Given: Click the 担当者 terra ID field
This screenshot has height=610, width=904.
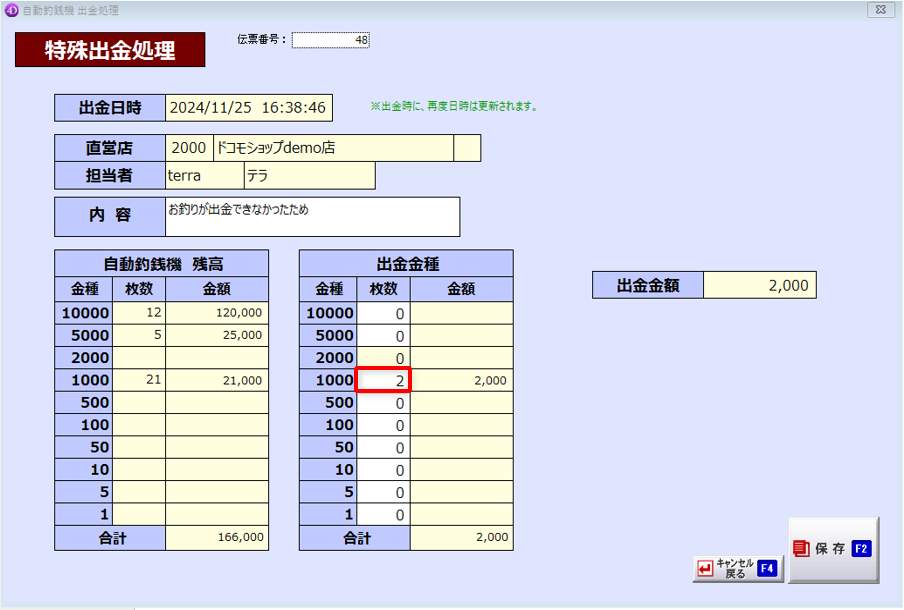Looking at the screenshot, I should 204,176.
